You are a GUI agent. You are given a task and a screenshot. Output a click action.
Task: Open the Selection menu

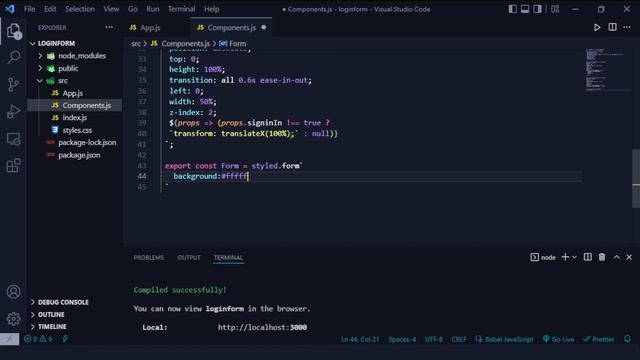[80, 9]
